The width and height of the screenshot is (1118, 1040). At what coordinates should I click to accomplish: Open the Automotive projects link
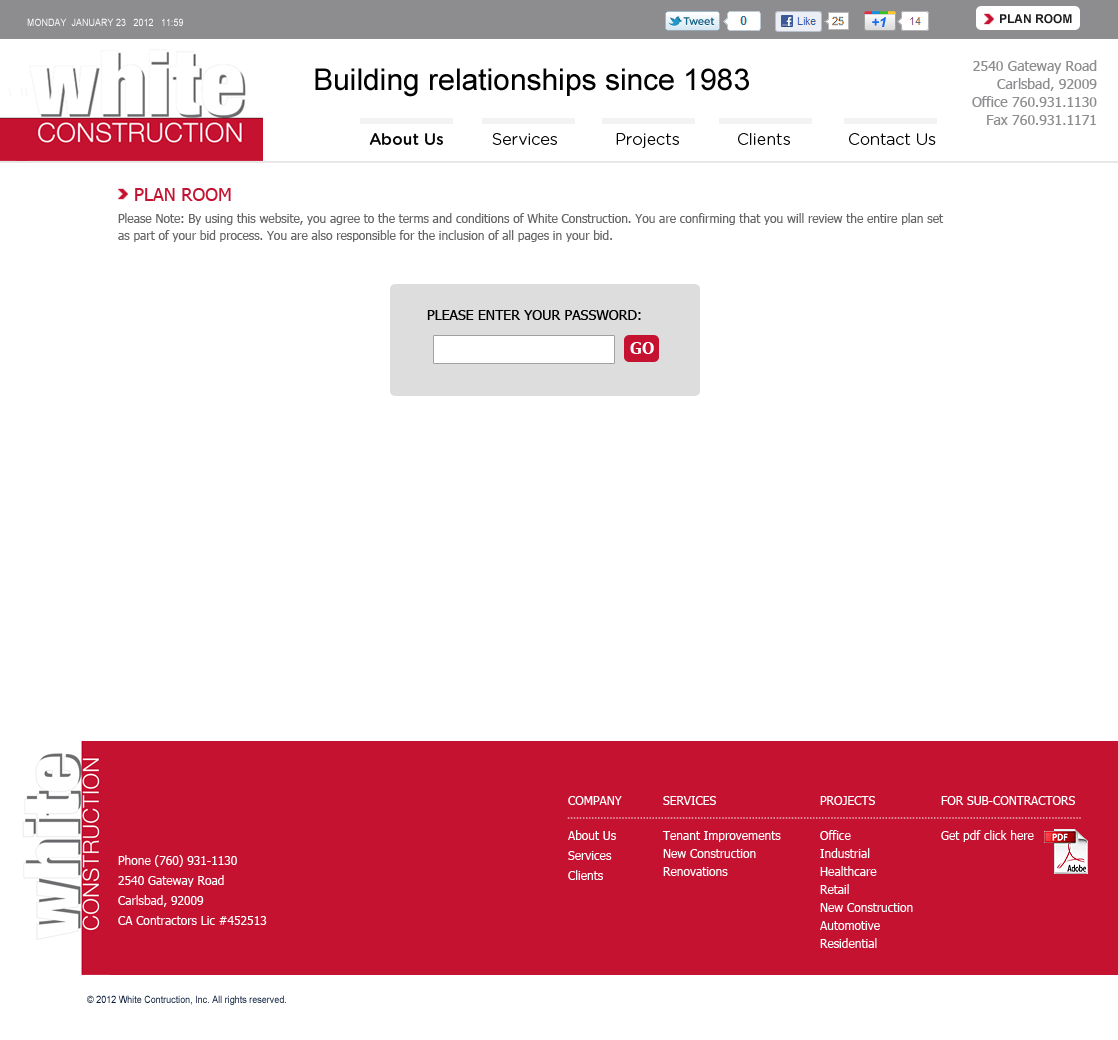[x=850, y=925]
